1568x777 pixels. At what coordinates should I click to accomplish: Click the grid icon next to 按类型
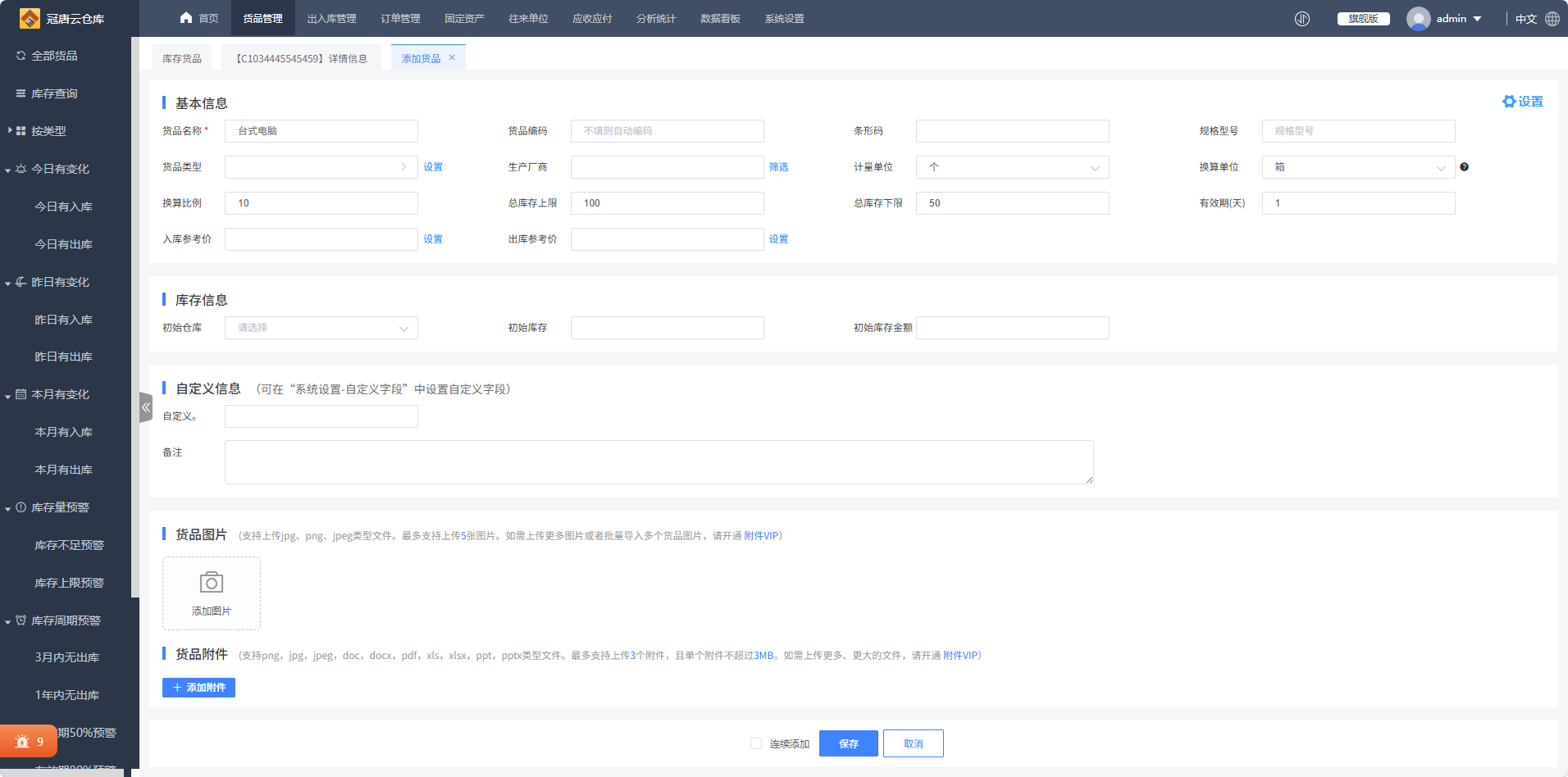(x=21, y=131)
